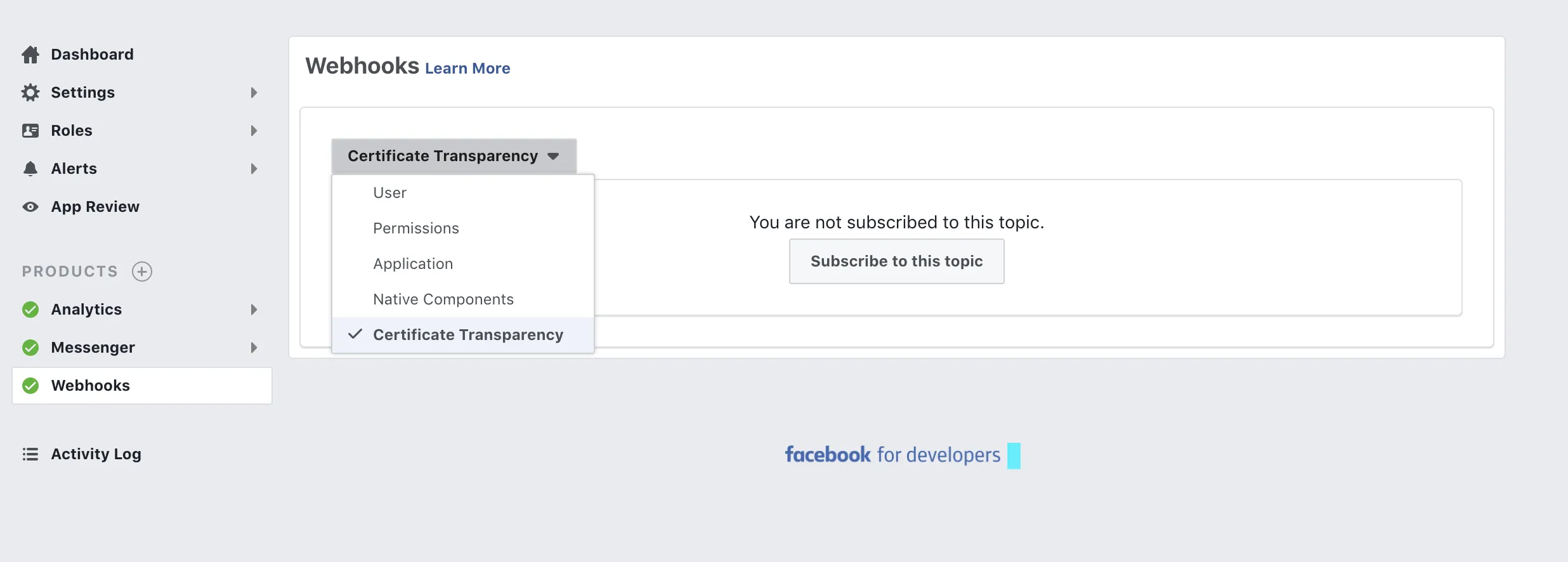The height and width of the screenshot is (562, 1568).
Task: Click the Roles ID card icon
Action: pos(30,131)
